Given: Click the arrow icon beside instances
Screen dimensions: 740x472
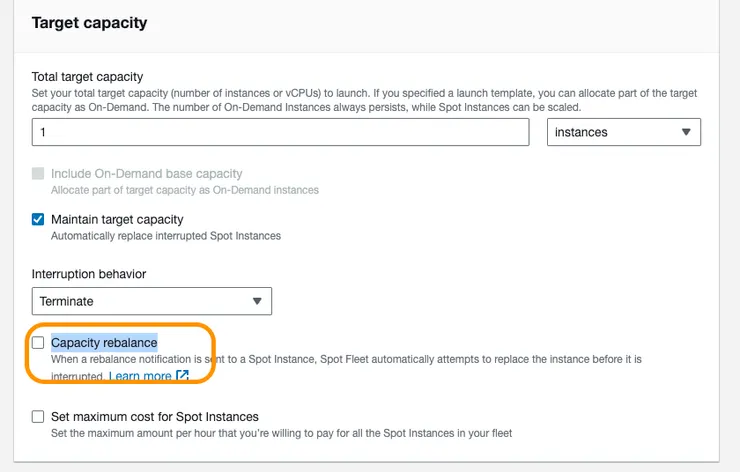Looking at the screenshot, I should (685, 132).
